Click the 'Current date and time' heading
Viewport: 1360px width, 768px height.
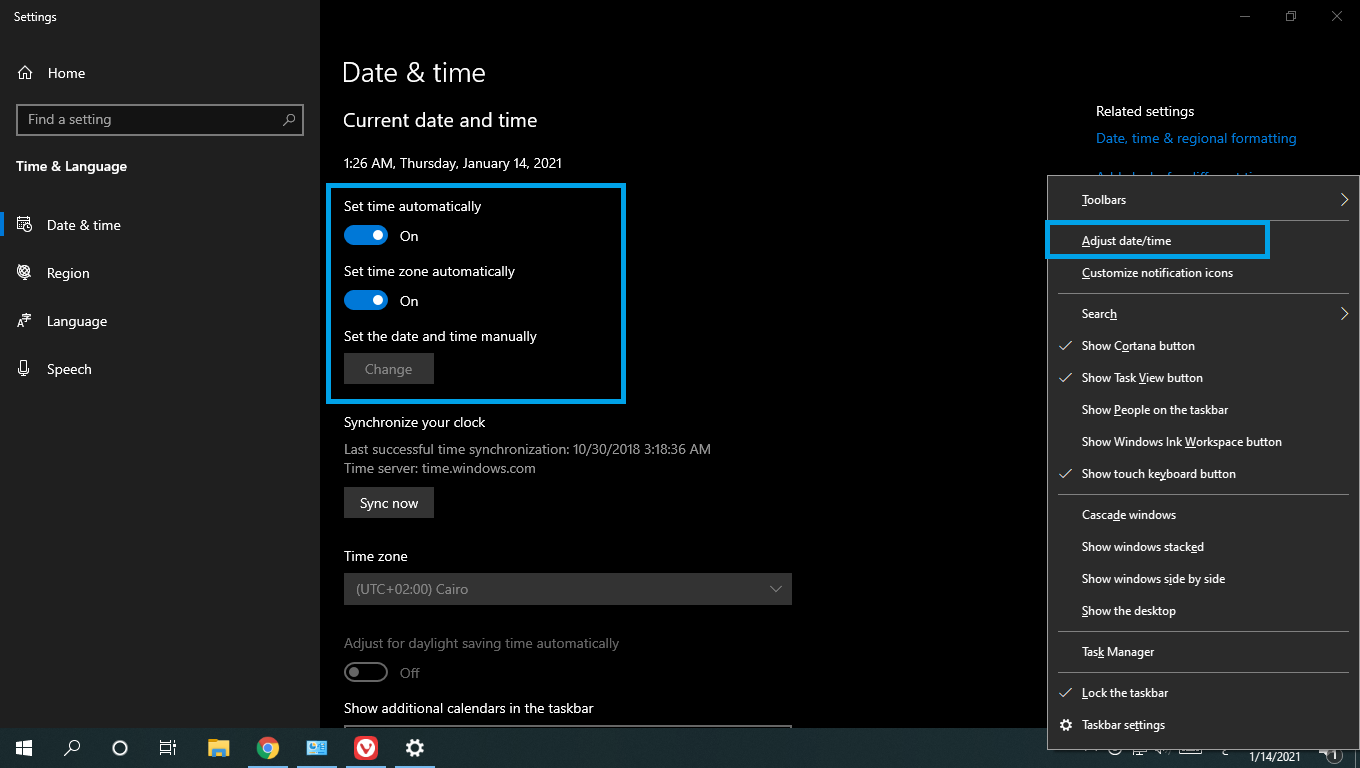click(440, 120)
